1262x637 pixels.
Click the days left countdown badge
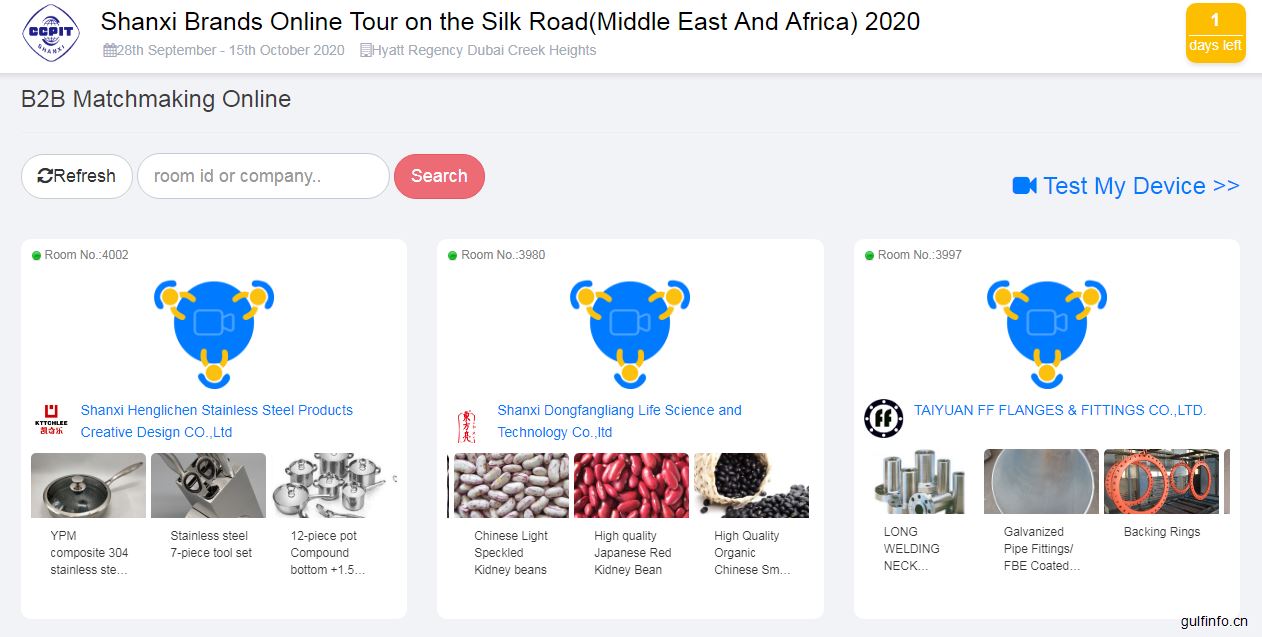1215,33
